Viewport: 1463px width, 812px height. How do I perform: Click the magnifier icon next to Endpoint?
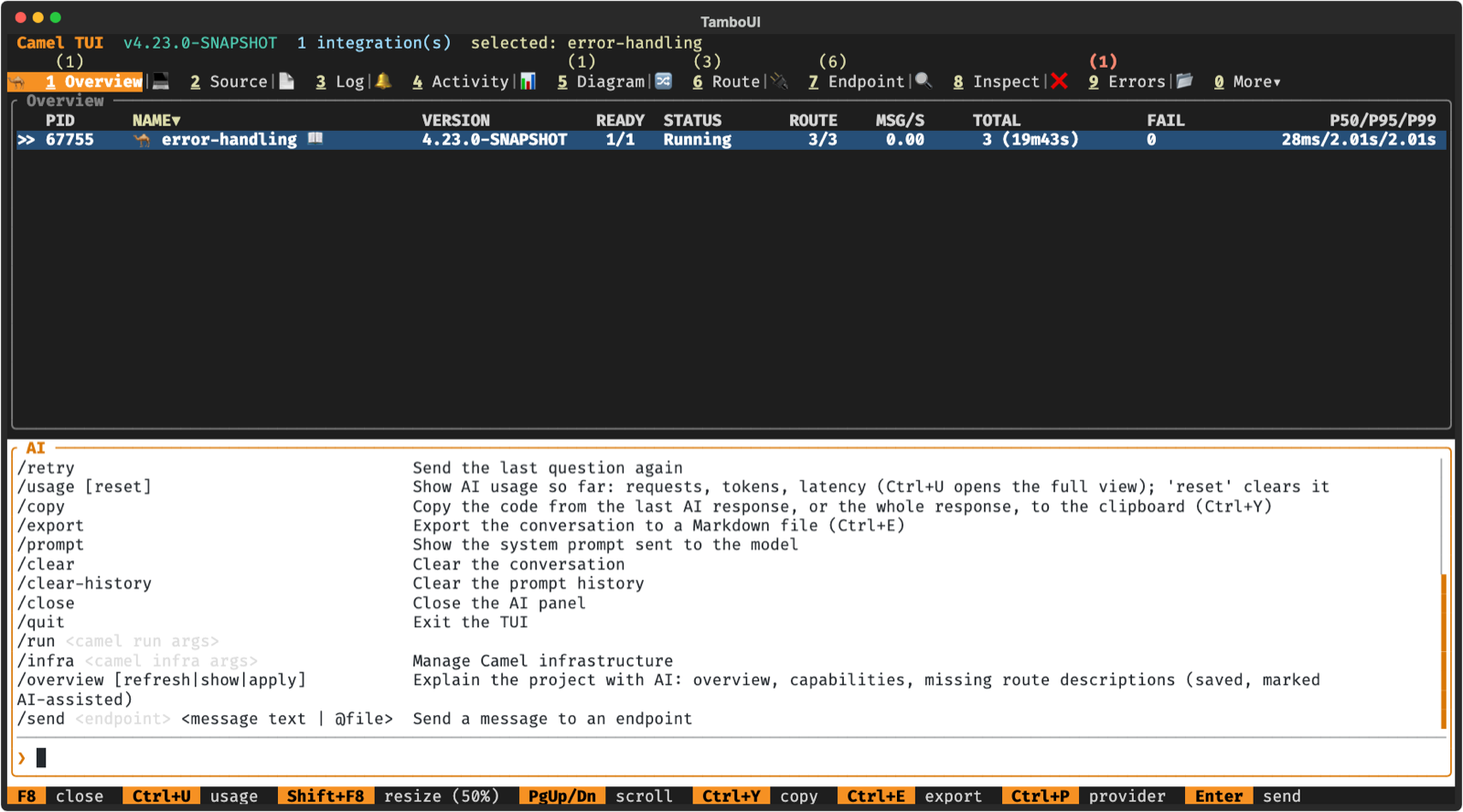click(x=924, y=81)
